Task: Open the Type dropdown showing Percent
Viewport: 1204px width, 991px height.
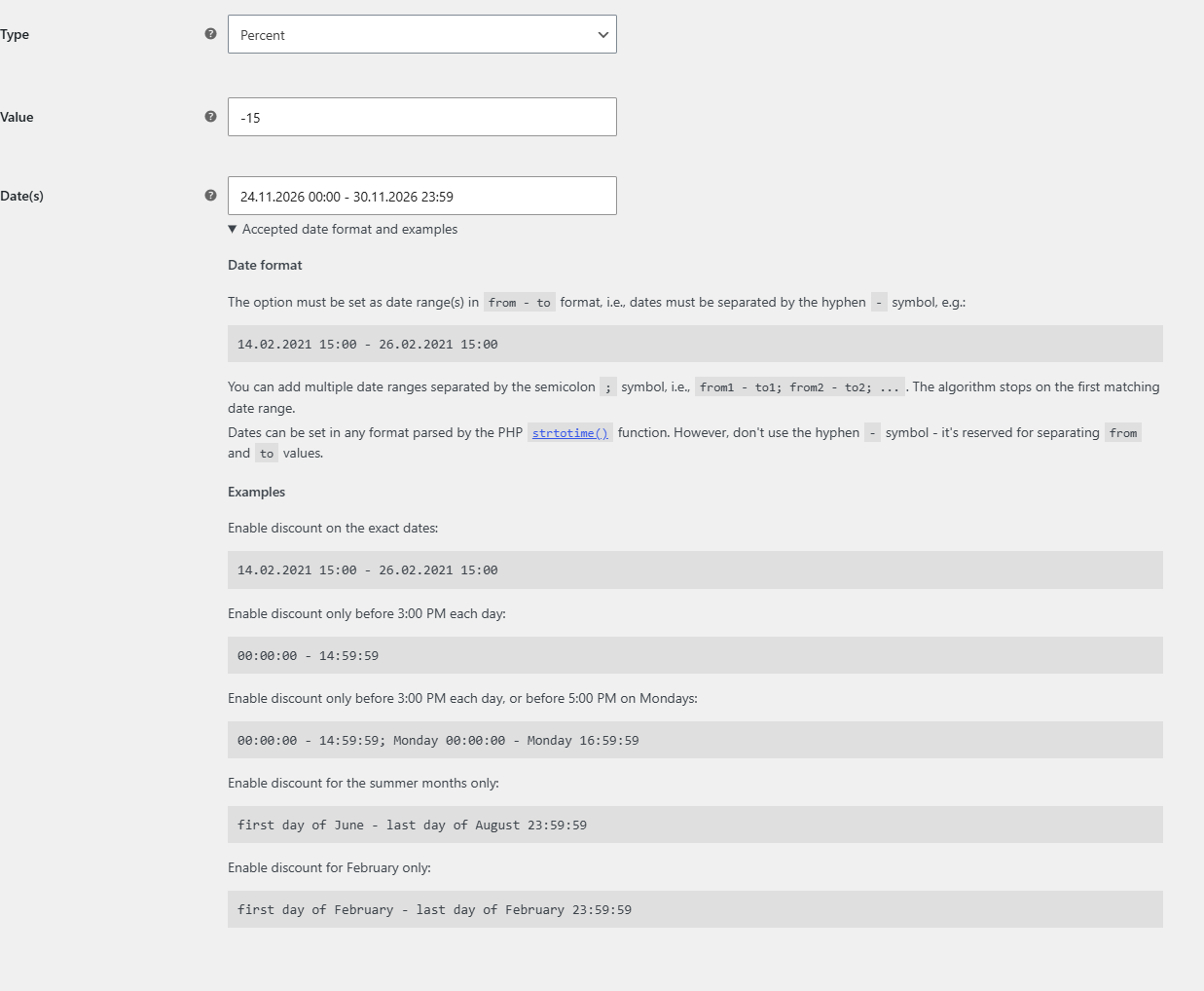Action: click(x=422, y=34)
